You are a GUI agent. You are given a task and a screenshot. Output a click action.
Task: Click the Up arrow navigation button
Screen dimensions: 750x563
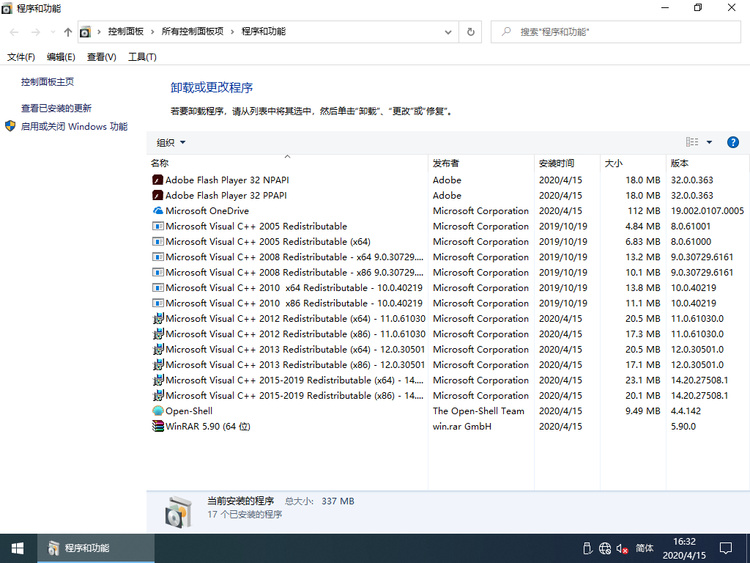pyautogui.click(x=67, y=32)
